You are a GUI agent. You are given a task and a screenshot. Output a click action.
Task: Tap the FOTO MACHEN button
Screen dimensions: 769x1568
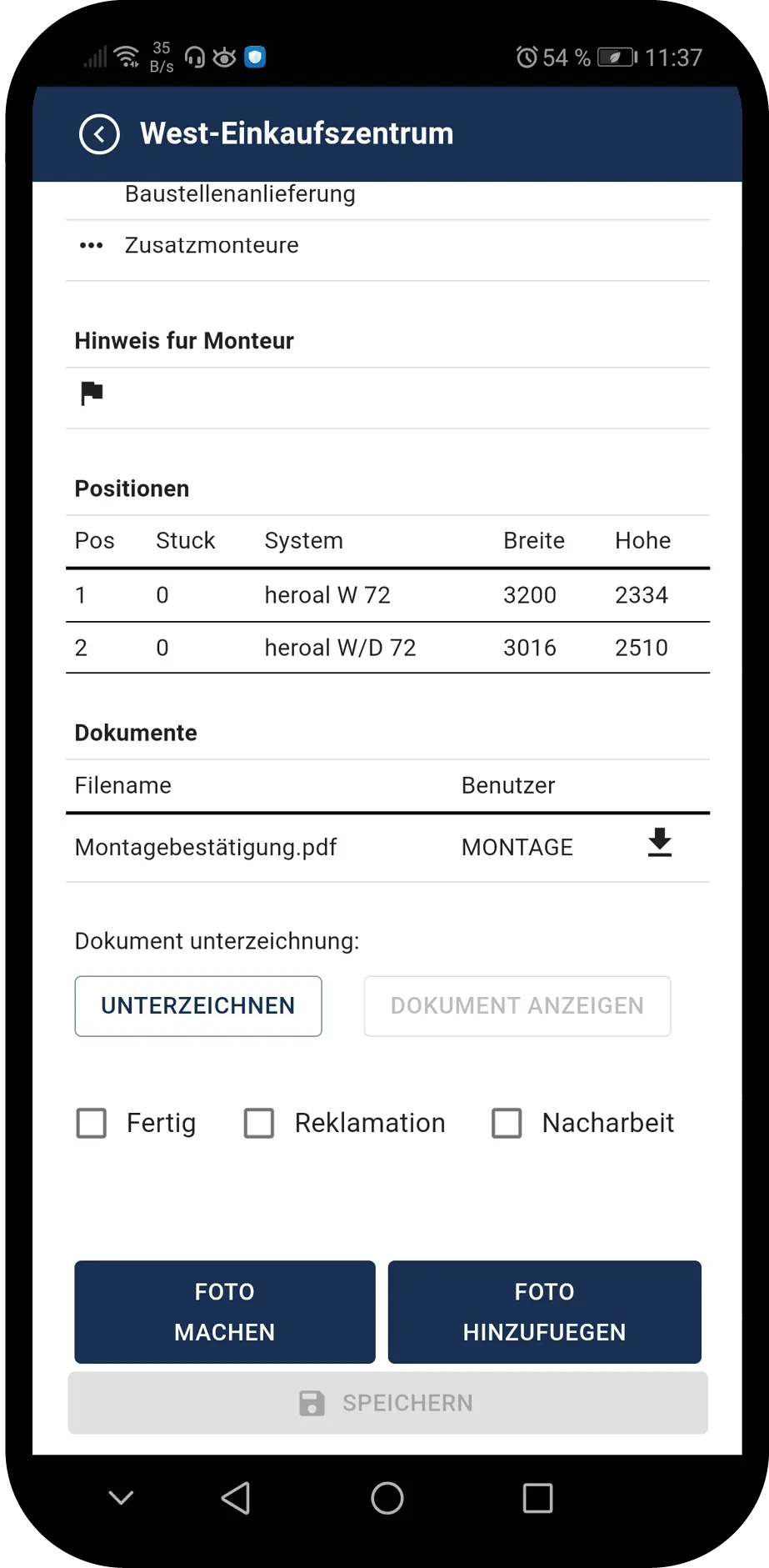(x=225, y=1311)
